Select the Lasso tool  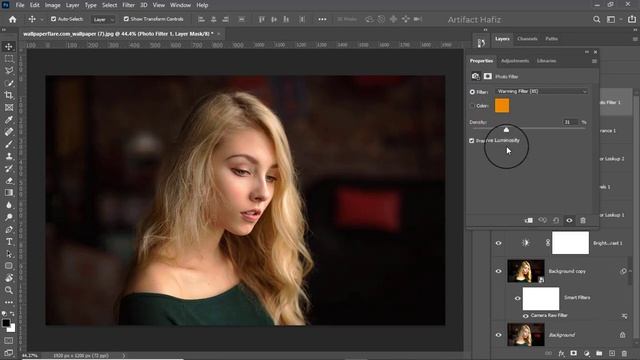9,71
